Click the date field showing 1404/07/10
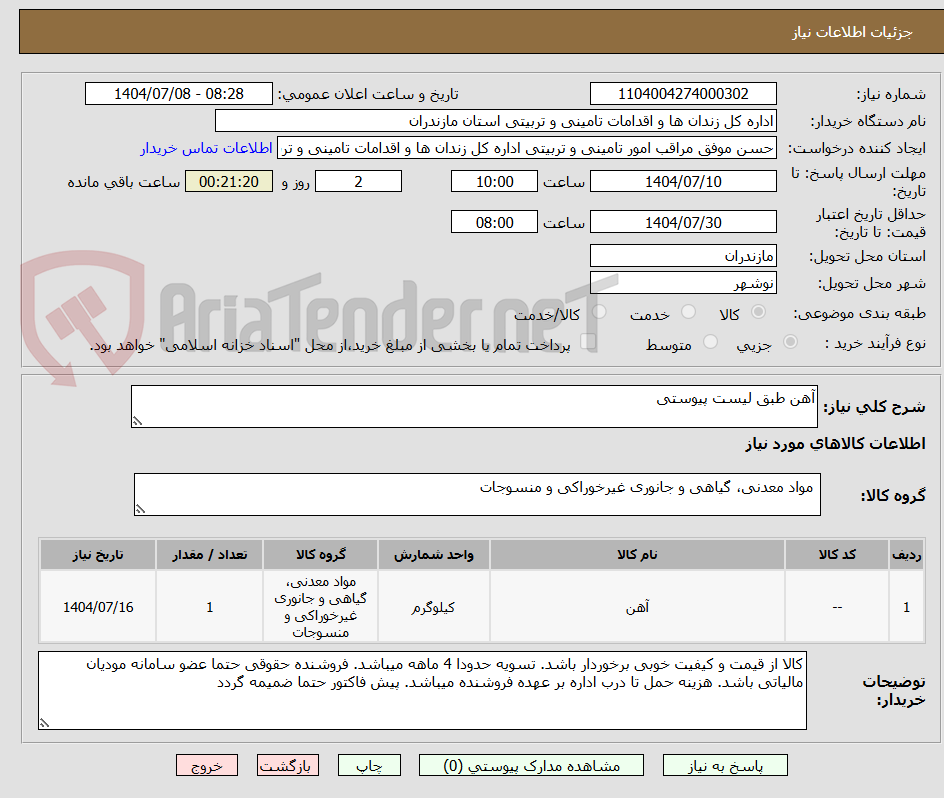Image resolution: width=944 pixels, height=798 pixels. (x=683, y=181)
